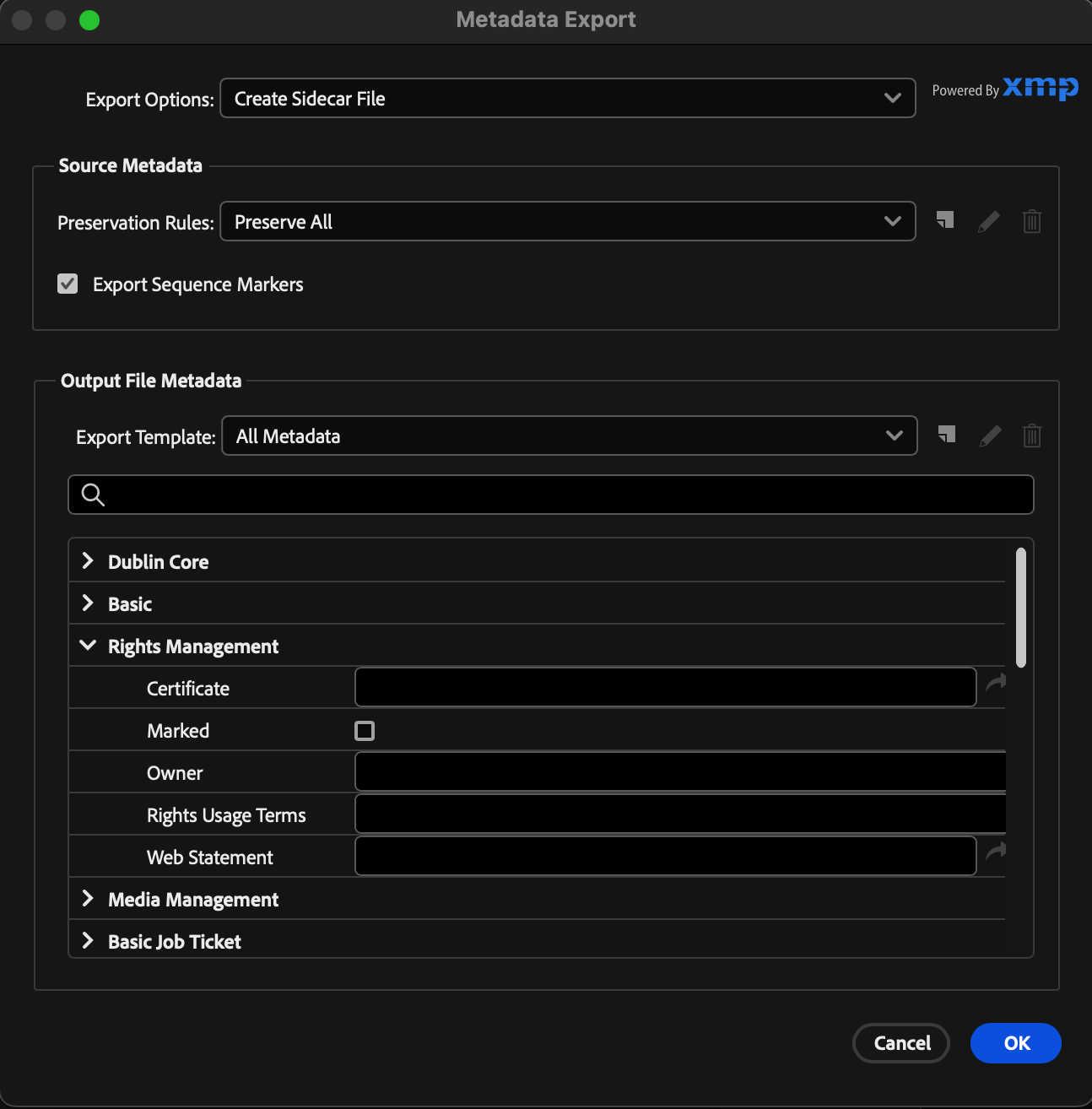Click the metadata list scrollbar
Viewport: 1092px width, 1109px height.
click(x=1021, y=608)
